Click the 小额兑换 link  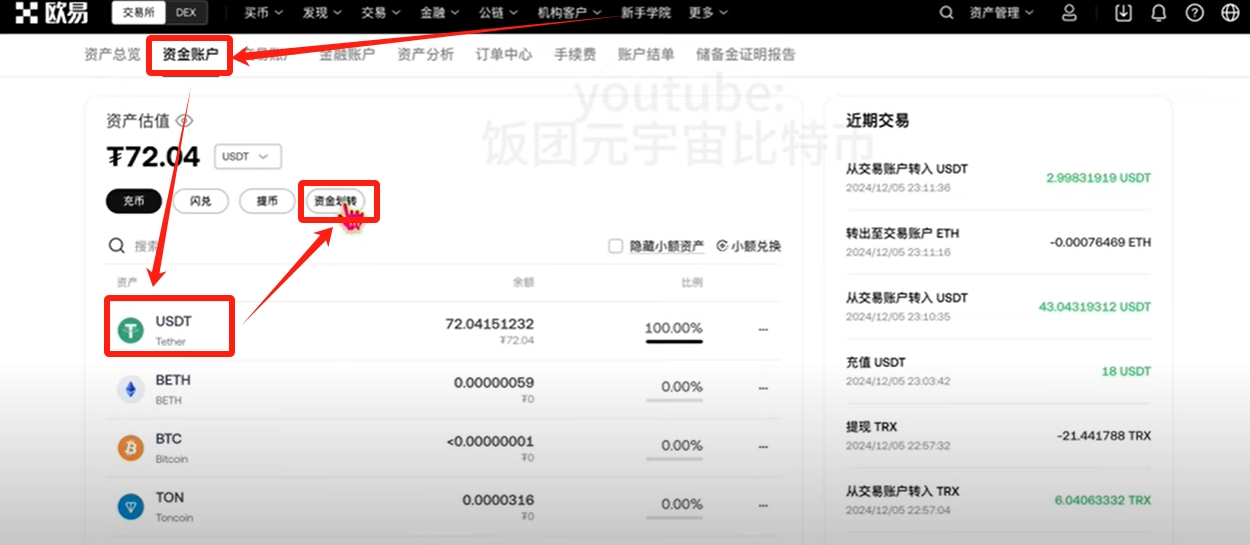[x=756, y=246]
